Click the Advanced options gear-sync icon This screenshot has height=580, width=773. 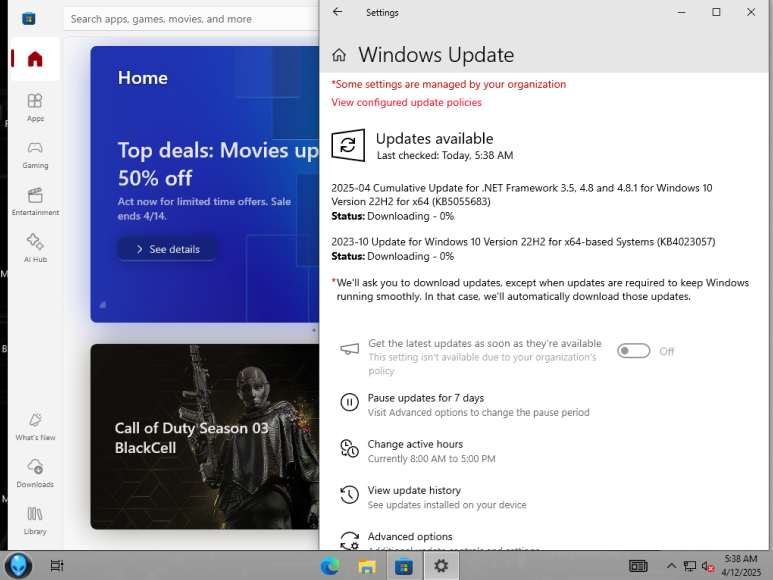tap(350, 541)
